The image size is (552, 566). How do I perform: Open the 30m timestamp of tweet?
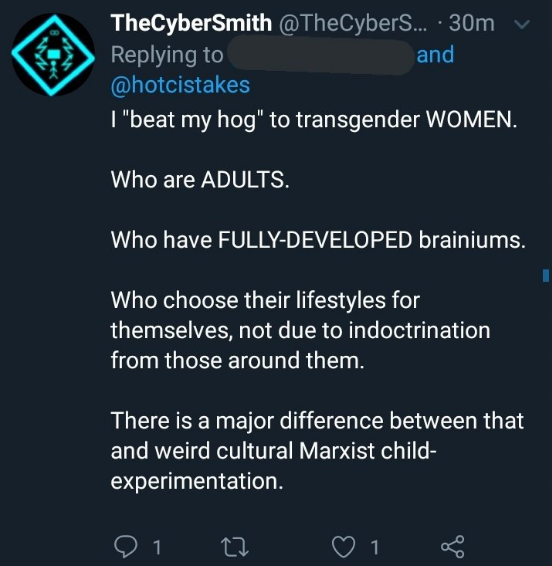coord(471,23)
